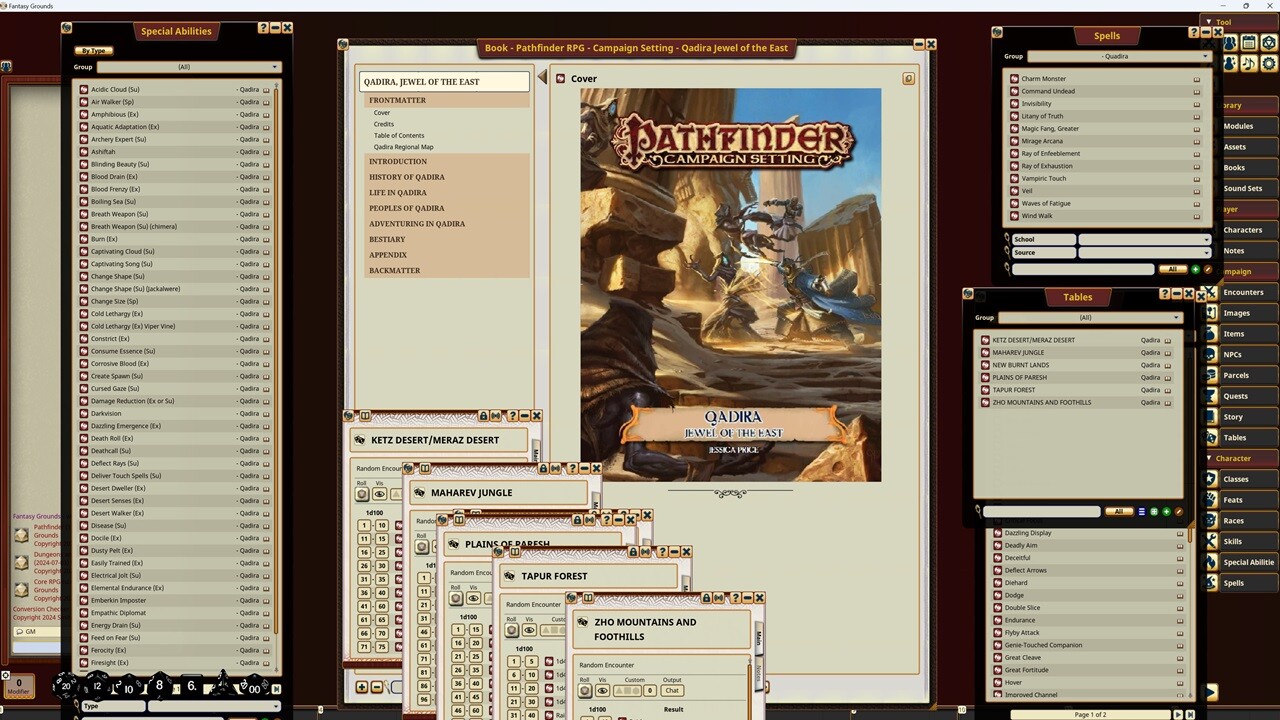The height and width of the screenshot is (720, 1280).
Task: Open the calendar icon in the top-right toolbar
Action: [x=1247, y=42]
